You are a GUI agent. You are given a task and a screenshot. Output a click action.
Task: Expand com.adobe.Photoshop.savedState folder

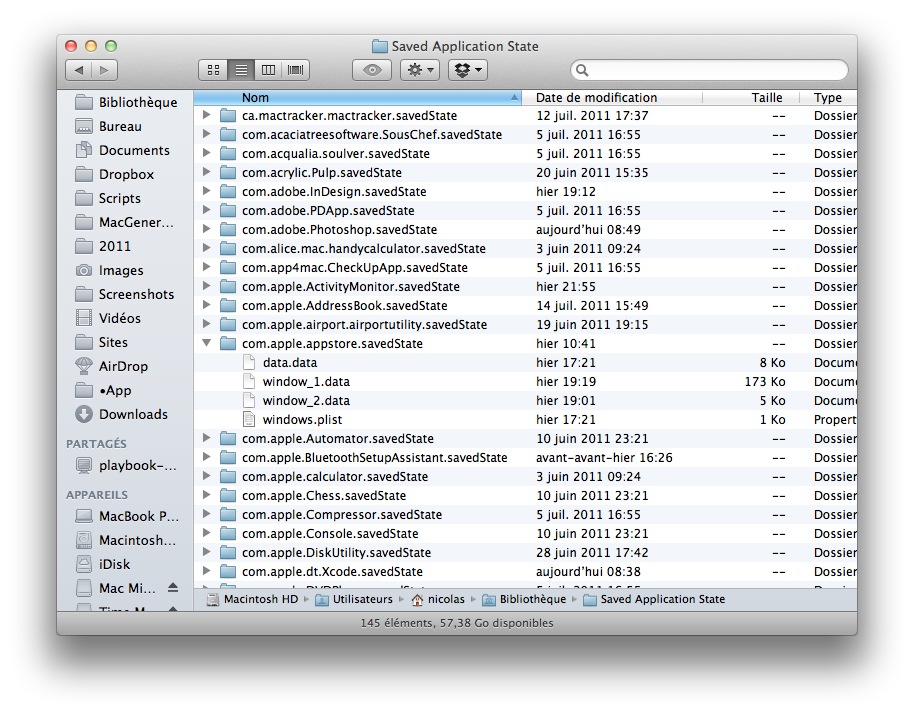[x=206, y=229]
